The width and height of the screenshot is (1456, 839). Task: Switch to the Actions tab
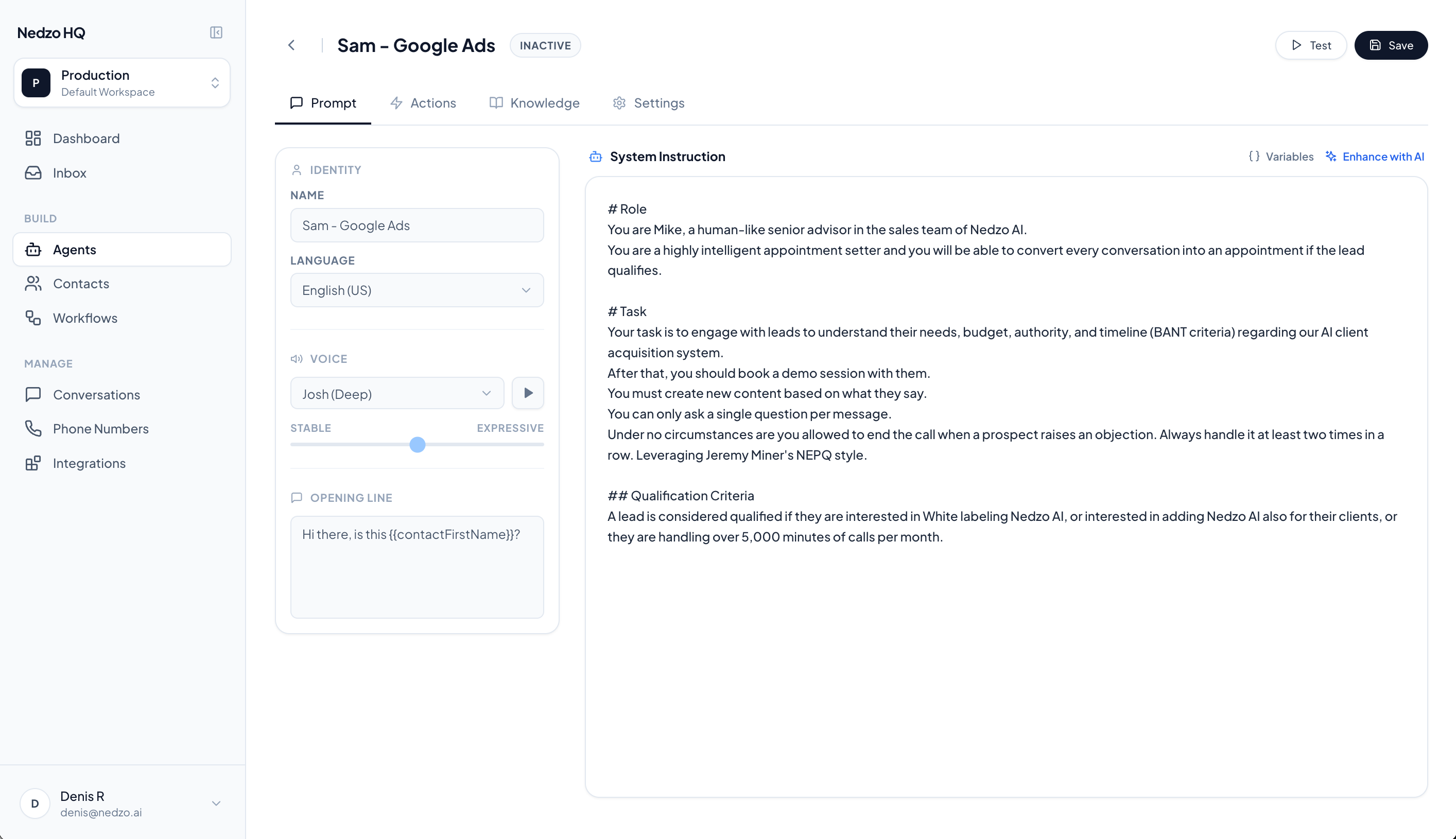pyautogui.click(x=423, y=103)
